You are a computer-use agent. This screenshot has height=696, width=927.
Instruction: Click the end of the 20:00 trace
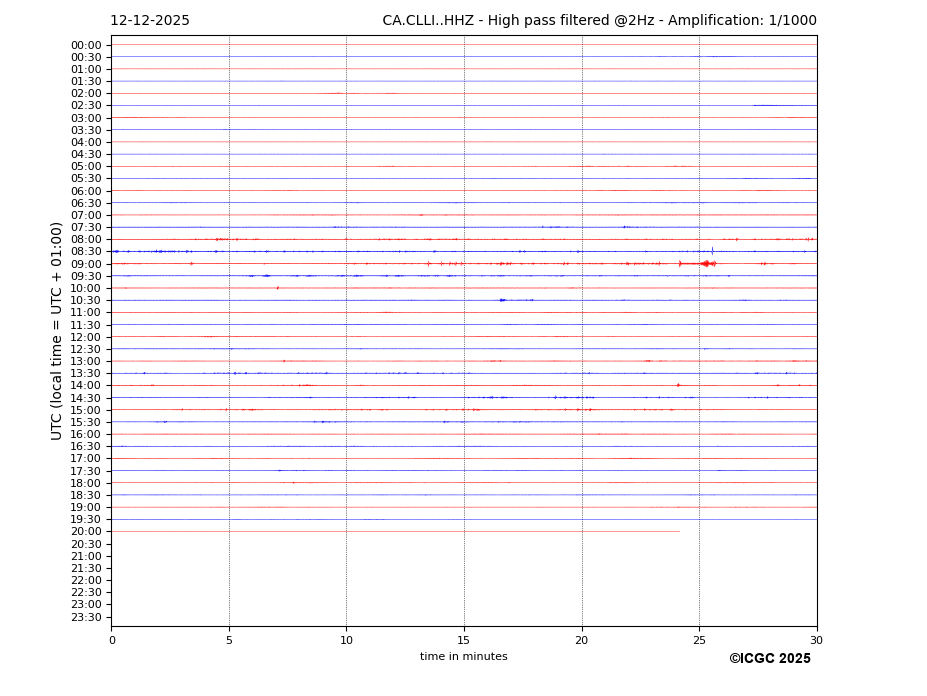tap(679, 531)
